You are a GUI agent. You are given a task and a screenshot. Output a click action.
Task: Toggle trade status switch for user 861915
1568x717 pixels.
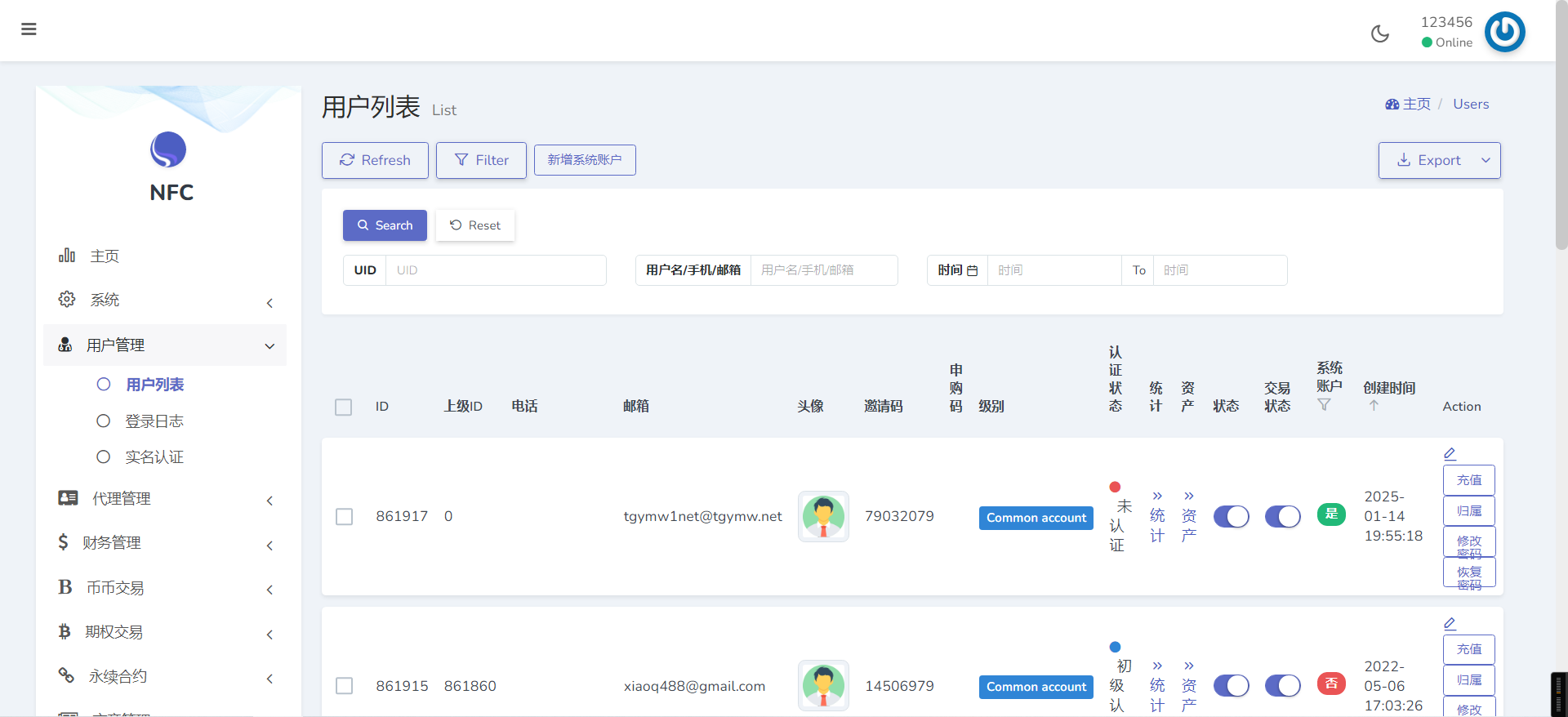(1282, 686)
